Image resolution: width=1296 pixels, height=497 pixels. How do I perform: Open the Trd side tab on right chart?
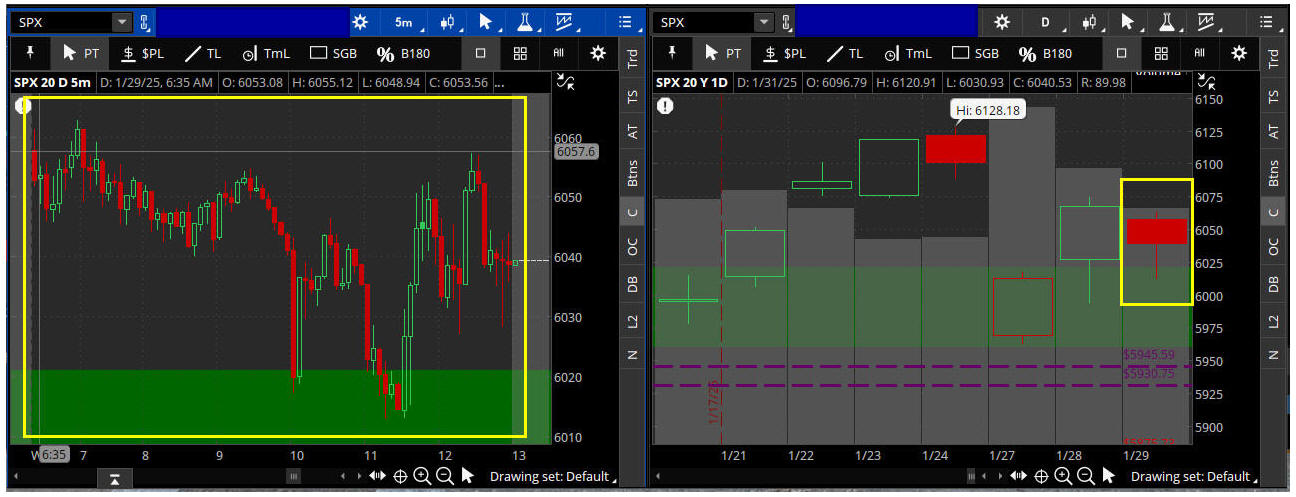pyautogui.click(x=1273, y=59)
